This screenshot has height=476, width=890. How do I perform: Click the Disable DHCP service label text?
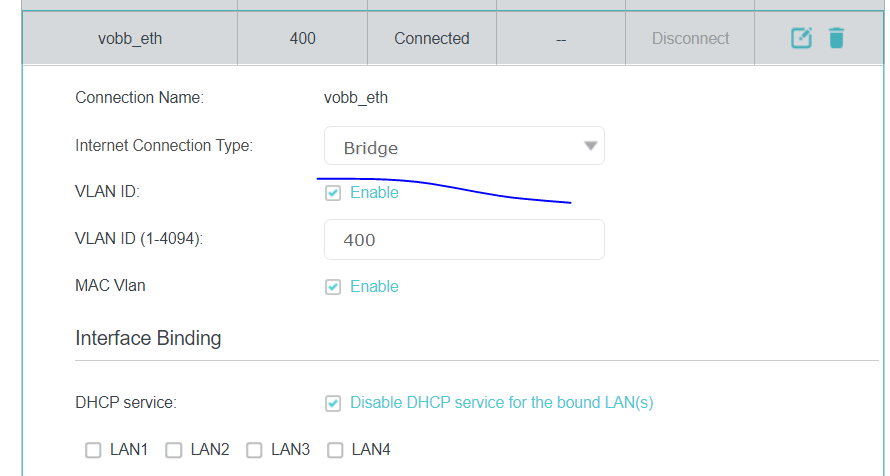[502, 403]
